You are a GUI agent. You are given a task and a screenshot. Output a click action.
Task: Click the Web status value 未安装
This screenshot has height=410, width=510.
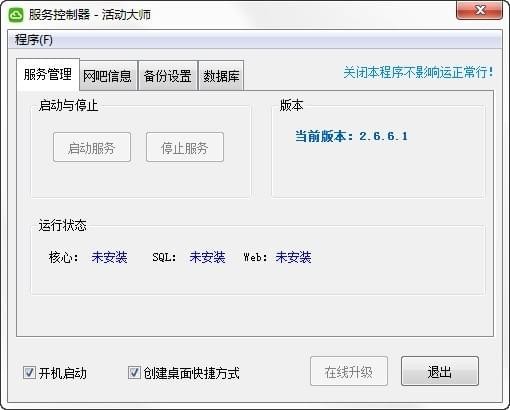point(293,257)
